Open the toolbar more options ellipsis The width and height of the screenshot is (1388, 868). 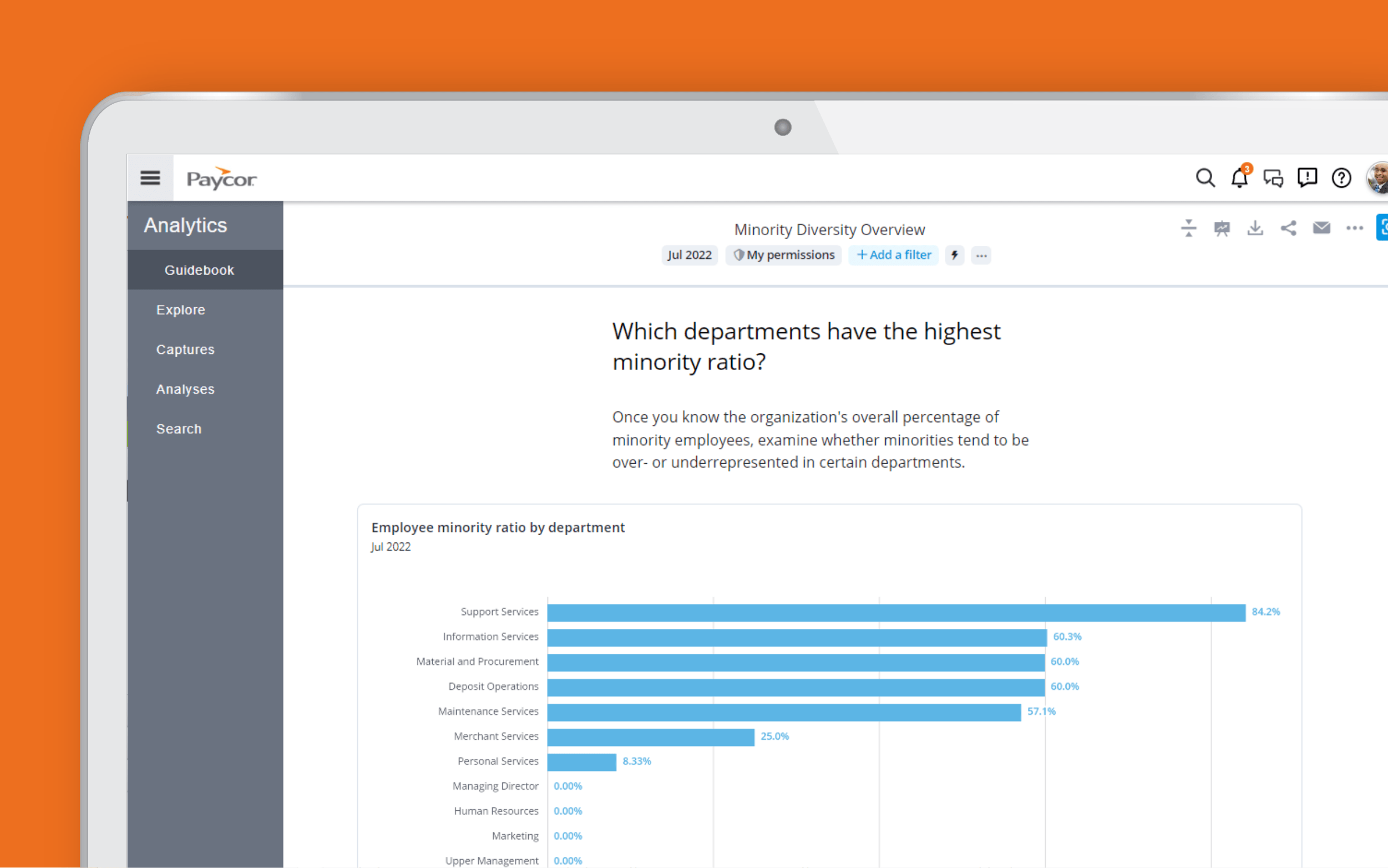(1355, 228)
